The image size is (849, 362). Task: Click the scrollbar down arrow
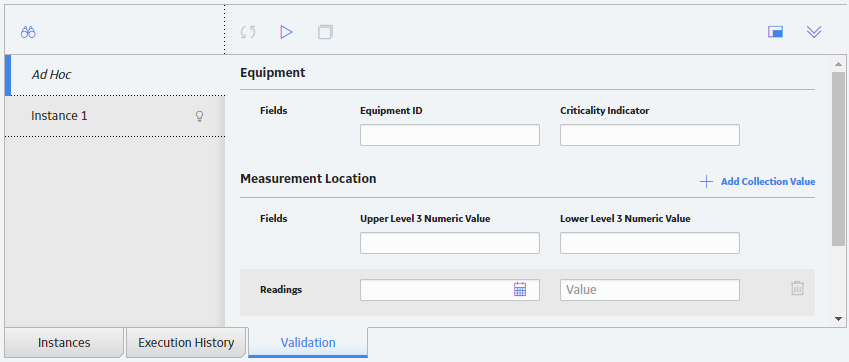click(x=838, y=319)
